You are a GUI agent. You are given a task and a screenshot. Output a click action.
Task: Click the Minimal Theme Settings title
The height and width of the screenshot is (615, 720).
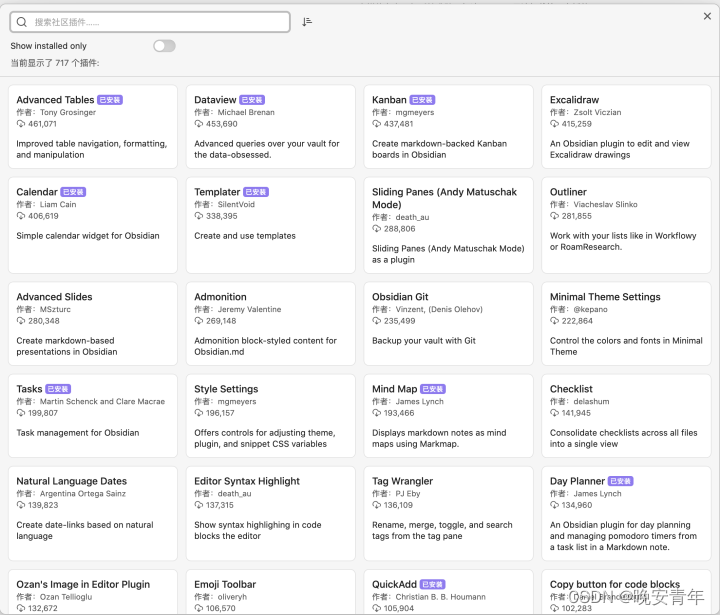tap(605, 297)
